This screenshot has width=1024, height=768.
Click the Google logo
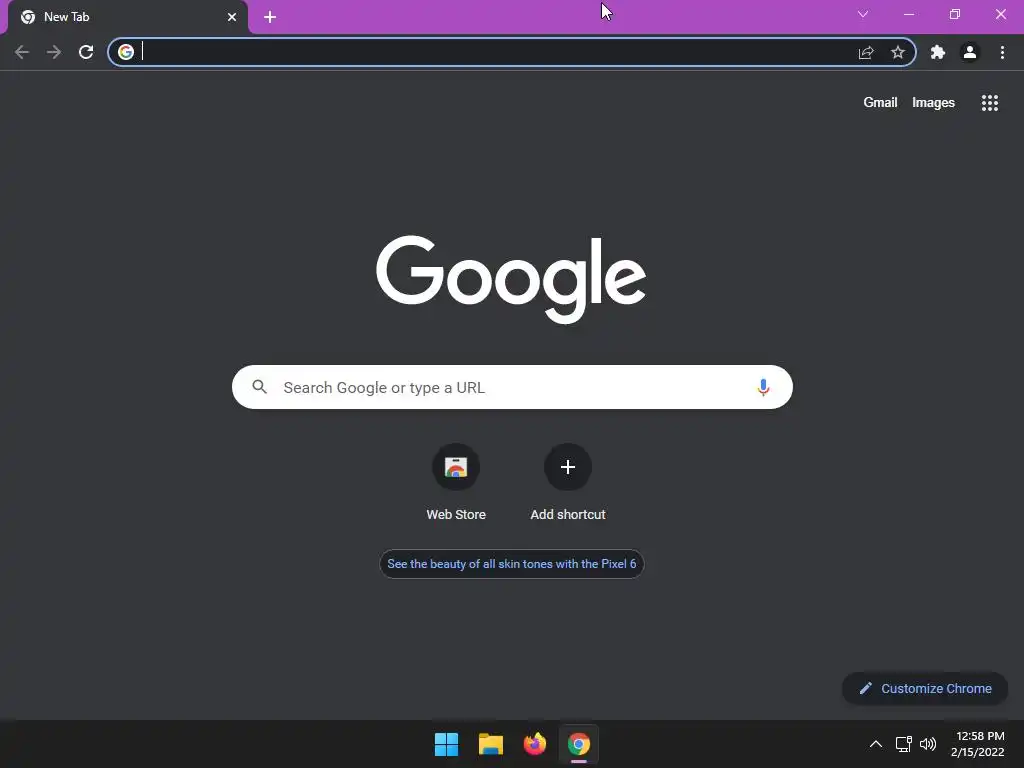511,279
